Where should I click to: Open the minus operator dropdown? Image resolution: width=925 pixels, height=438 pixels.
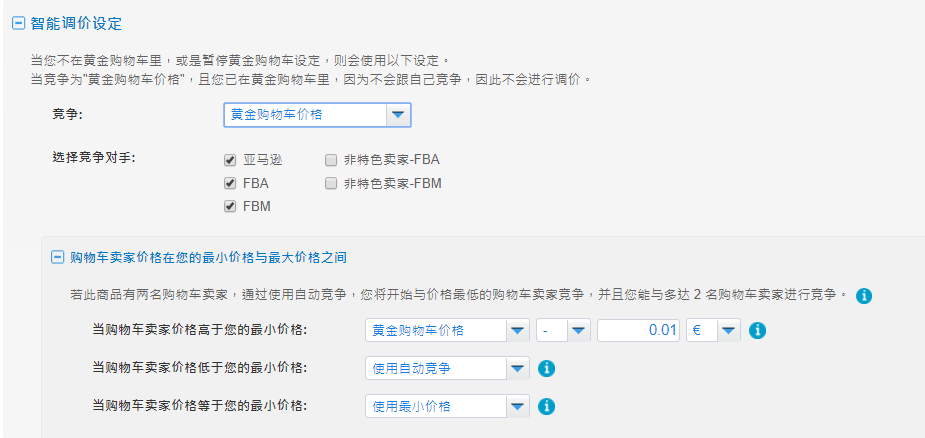coord(563,331)
